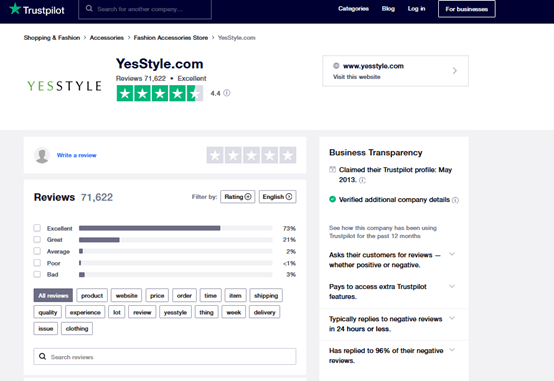Screen dimensions: 554x381
Task: Filter reviews by price tag
Action: 157,295
